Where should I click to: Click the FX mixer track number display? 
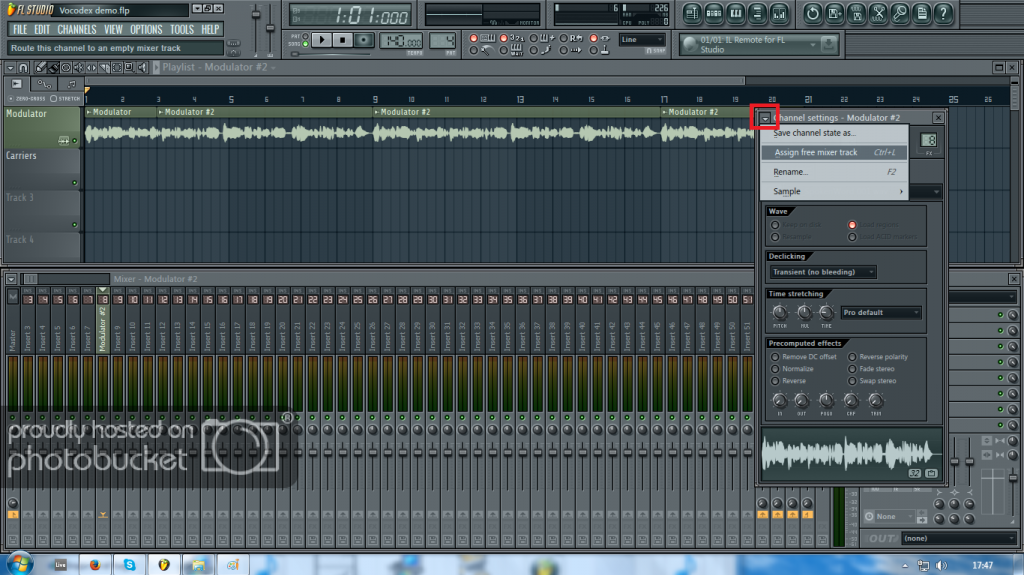[929, 140]
